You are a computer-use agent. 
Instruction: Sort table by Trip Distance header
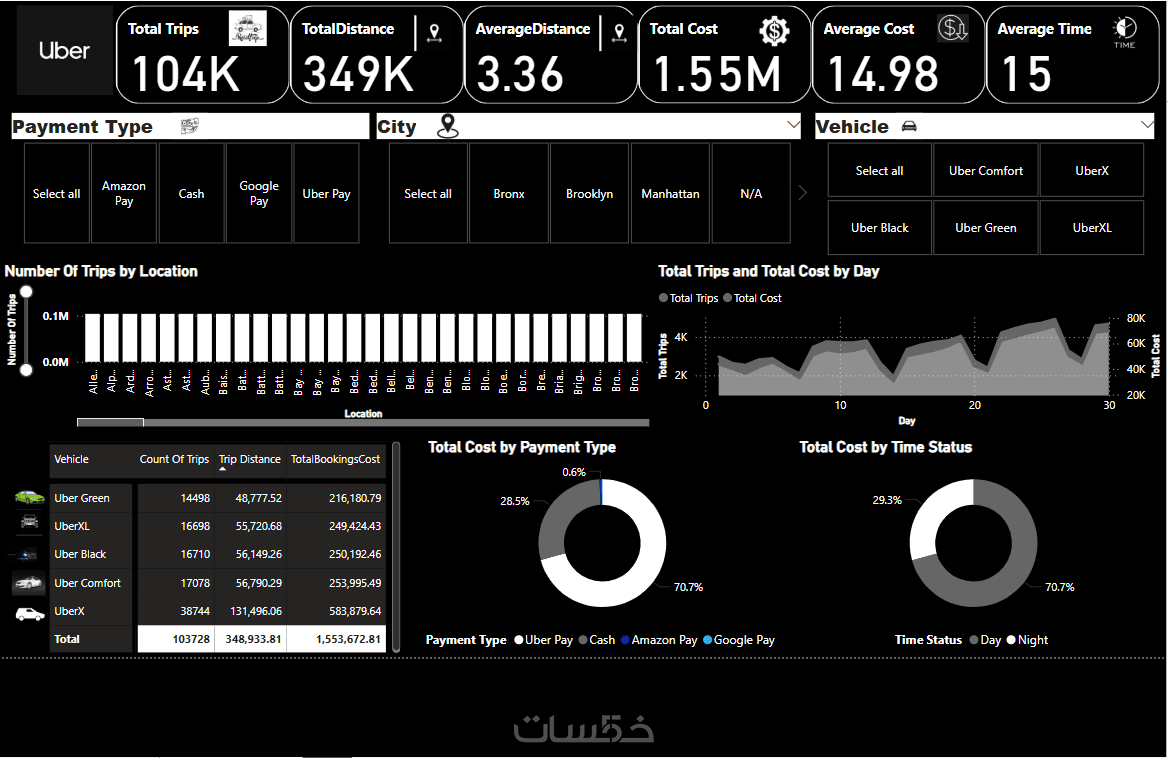point(250,459)
